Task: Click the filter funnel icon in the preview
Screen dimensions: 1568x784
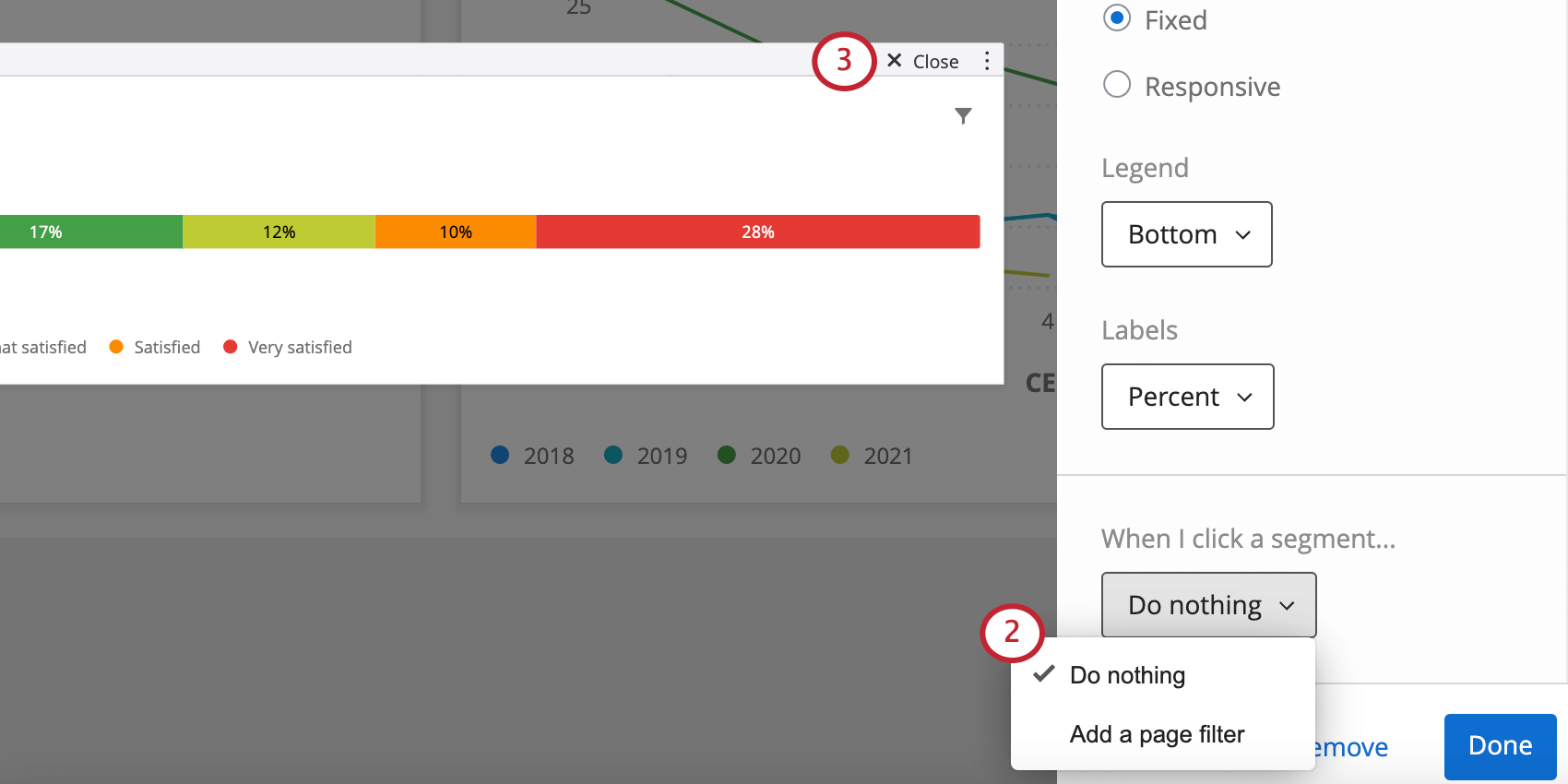Action: [x=963, y=116]
